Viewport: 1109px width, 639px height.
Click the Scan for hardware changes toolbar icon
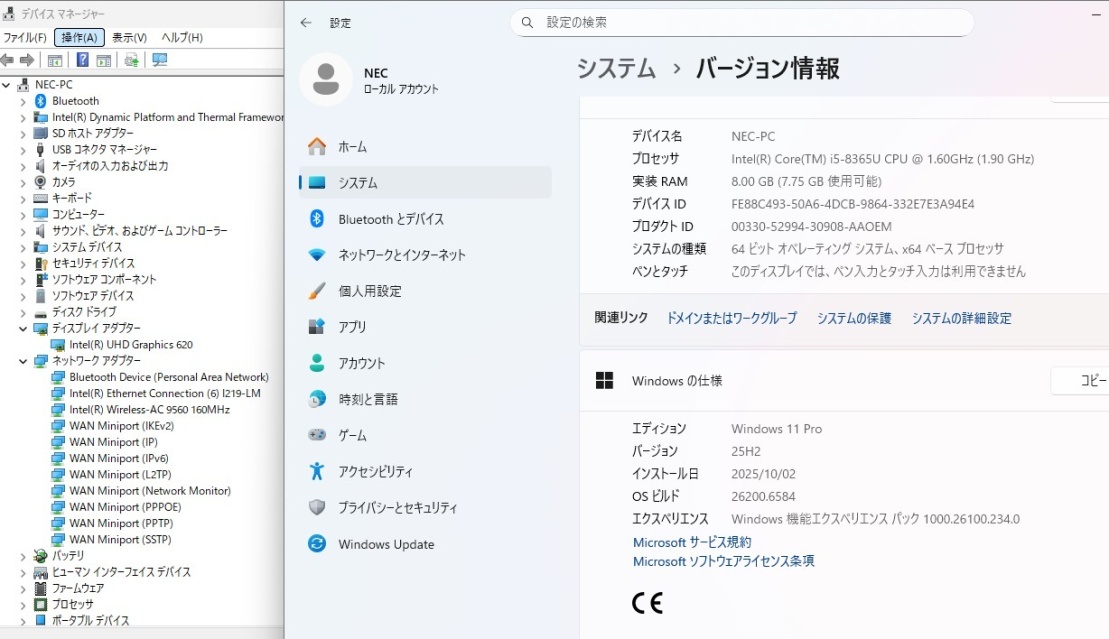coord(130,57)
